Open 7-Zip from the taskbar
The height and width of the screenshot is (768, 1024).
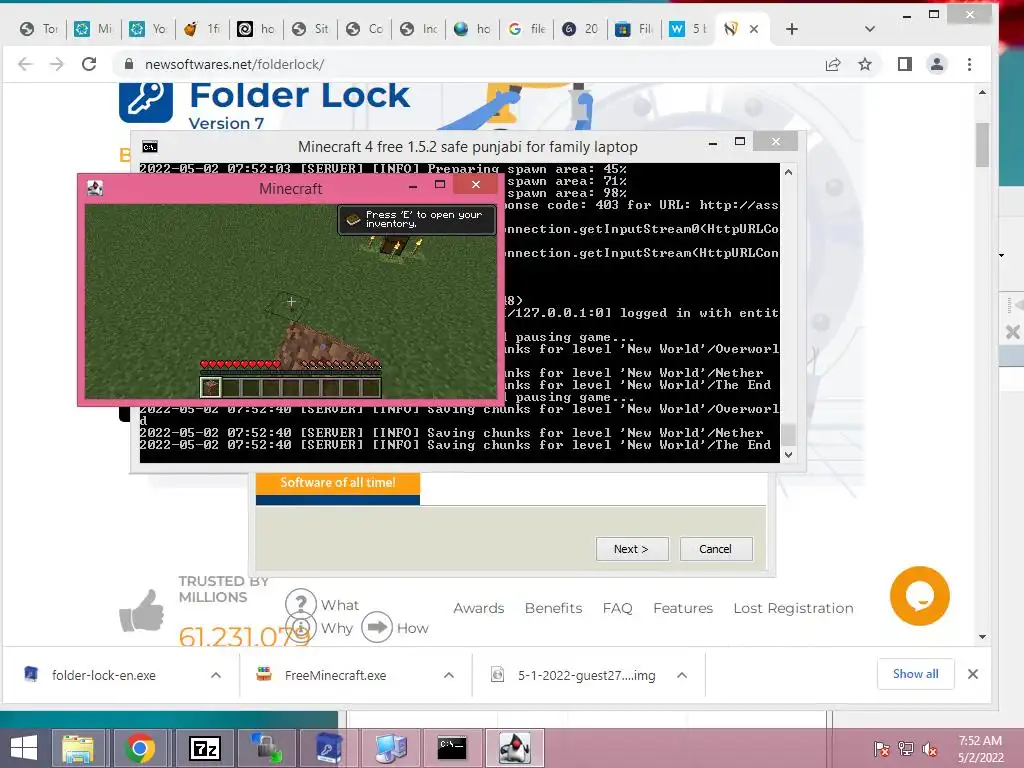[204, 748]
